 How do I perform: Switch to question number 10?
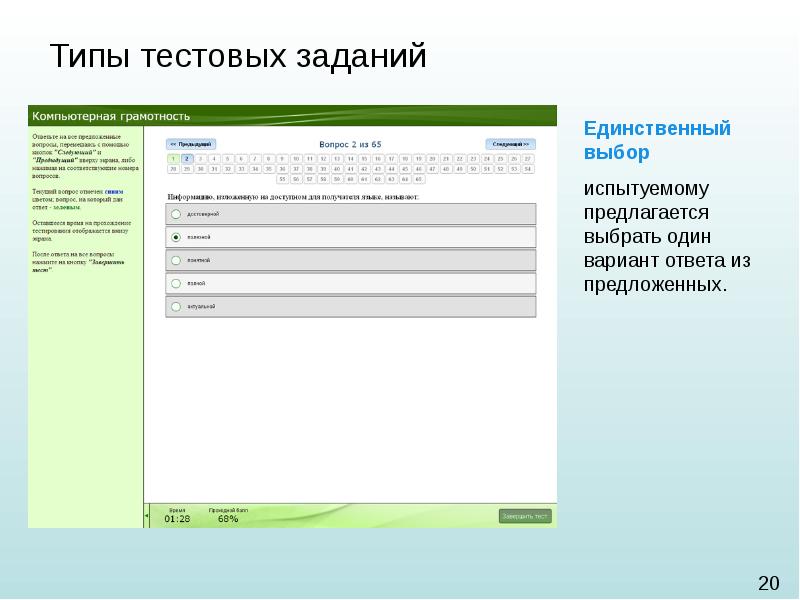tap(296, 158)
